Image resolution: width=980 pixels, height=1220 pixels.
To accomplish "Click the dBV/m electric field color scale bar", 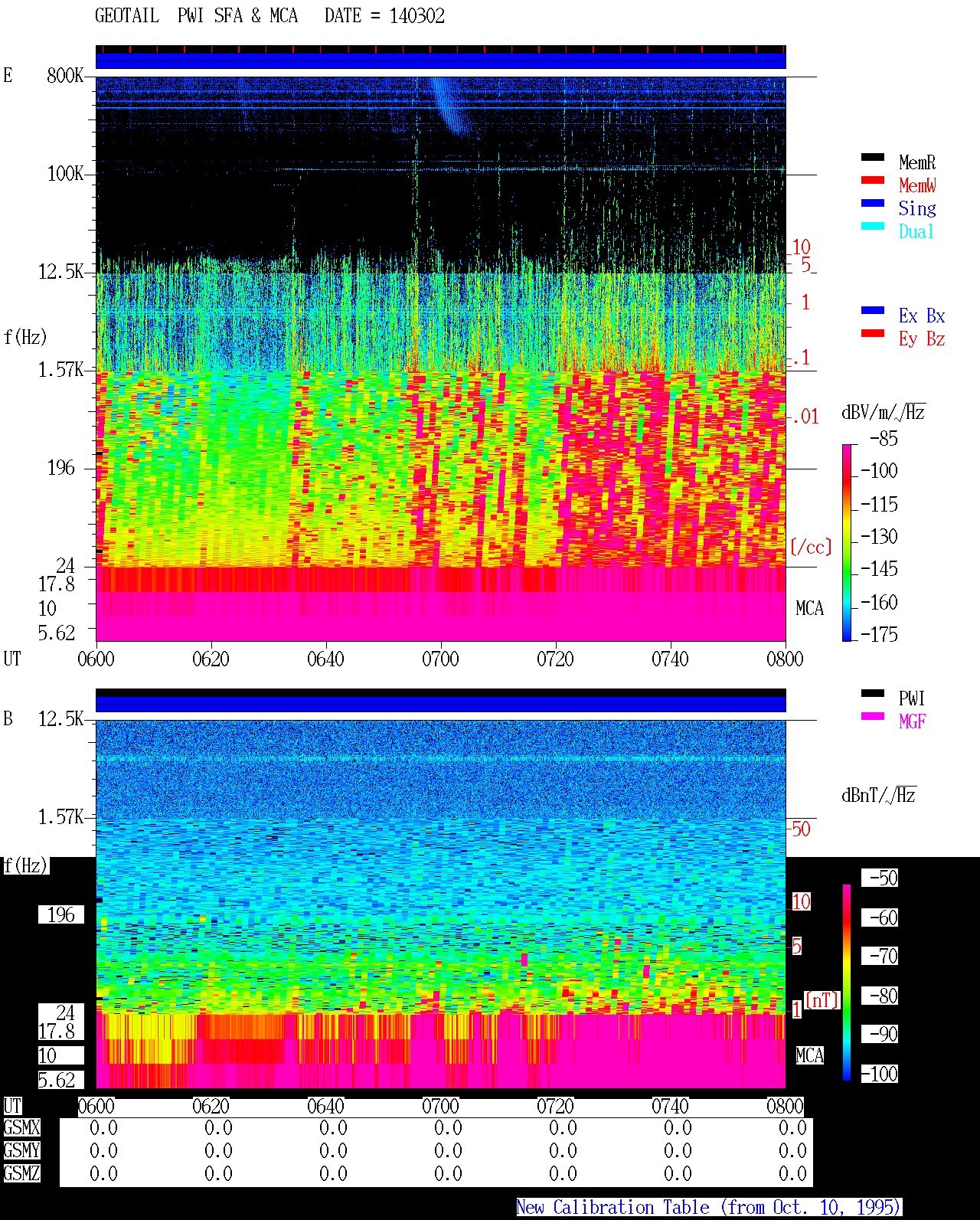I will coord(847,542).
